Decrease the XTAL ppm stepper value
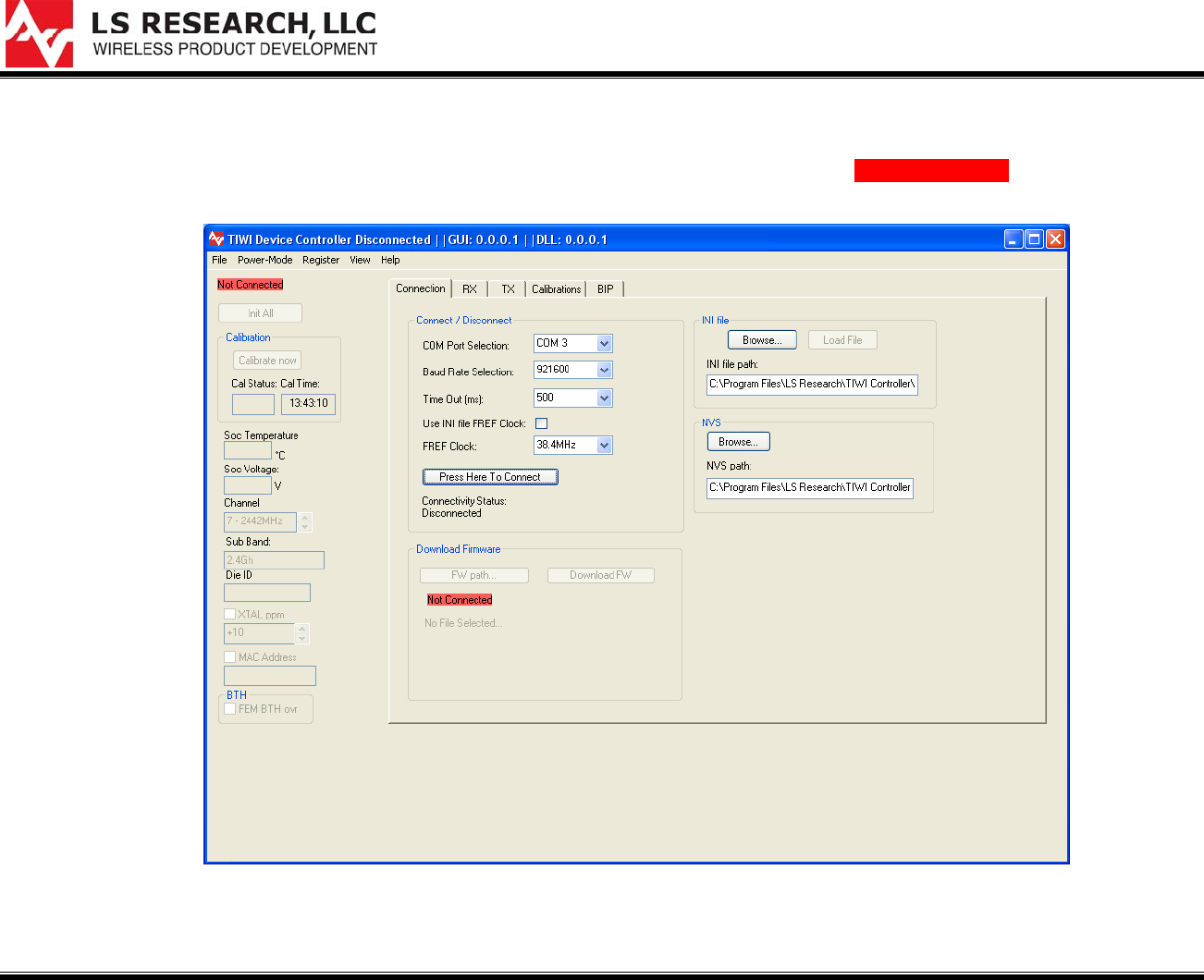The height and width of the screenshot is (980, 1204). click(302, 639)
